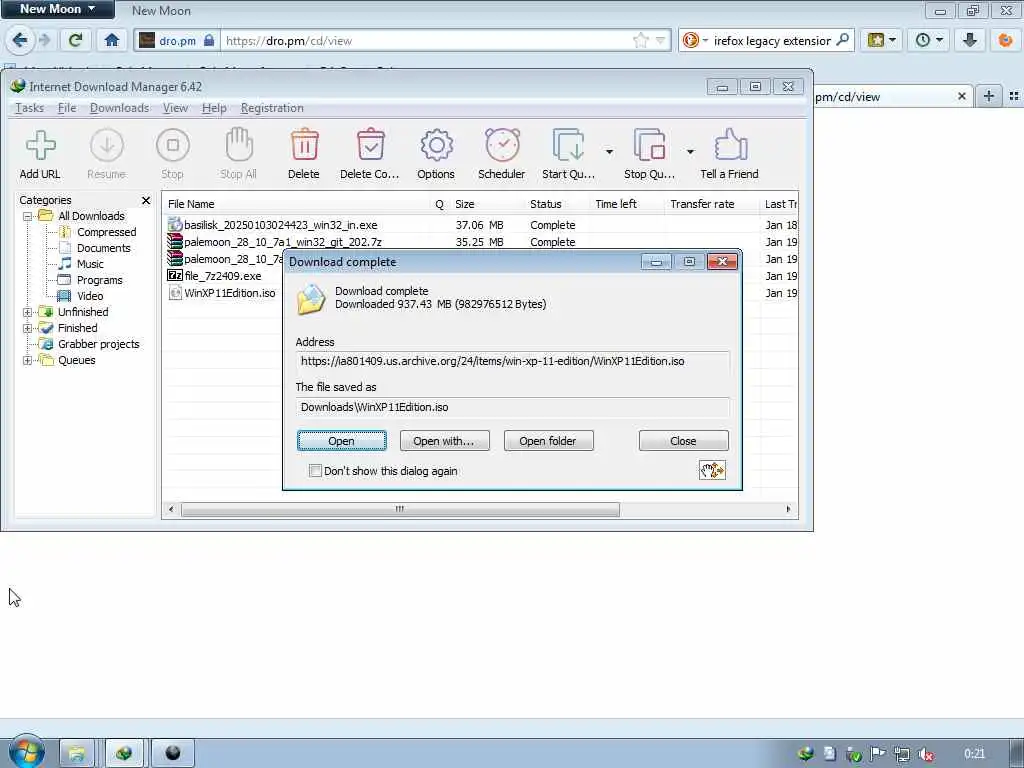Click the Open folder button
1024x768 pixels.
pyautogui.click(x=548, y=441)
